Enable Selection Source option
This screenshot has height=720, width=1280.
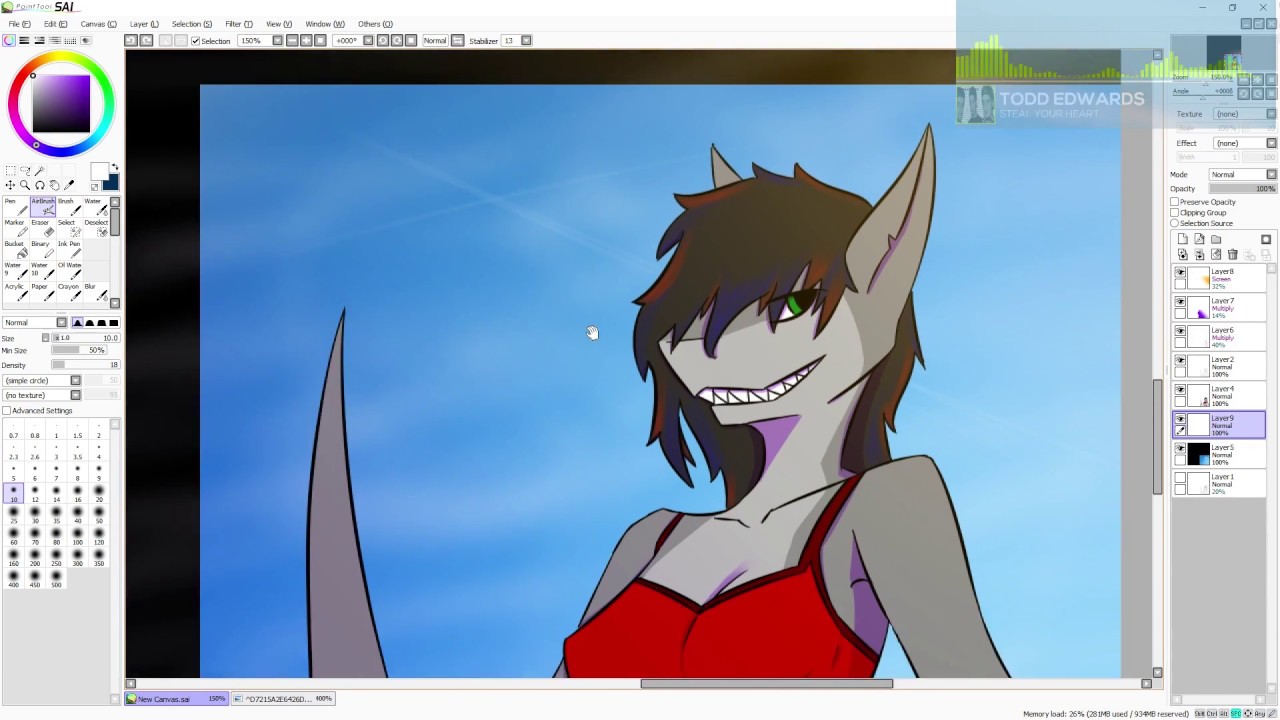[1175, 223]
